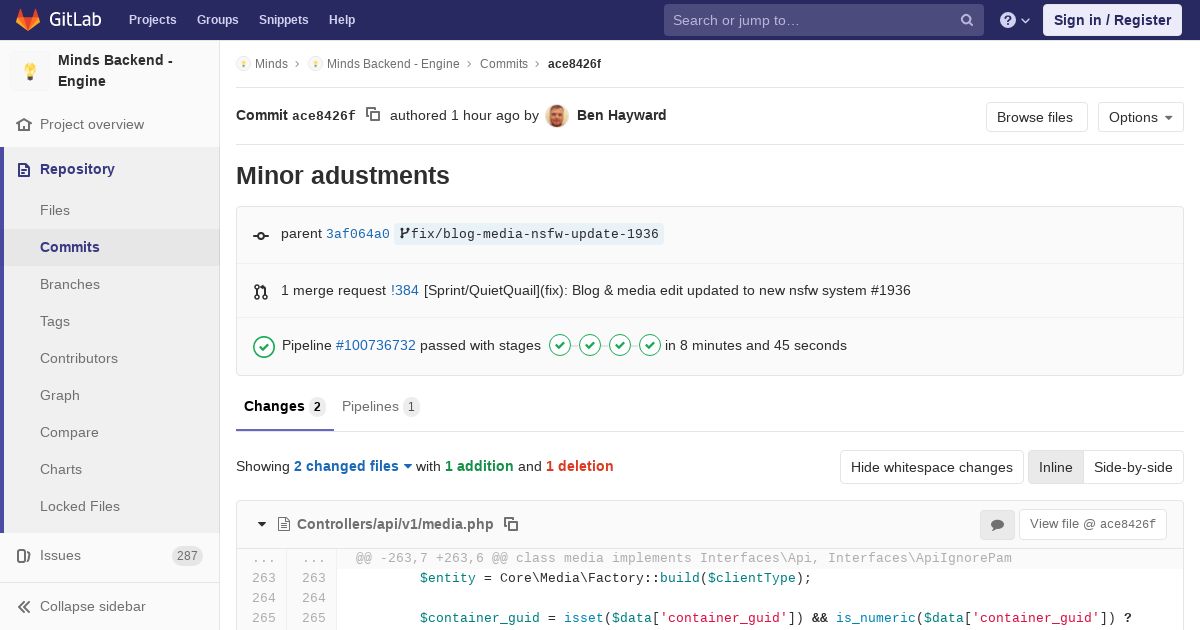Open pipeline #100736732 link
1200x630 pixels.
pos(376,346)
